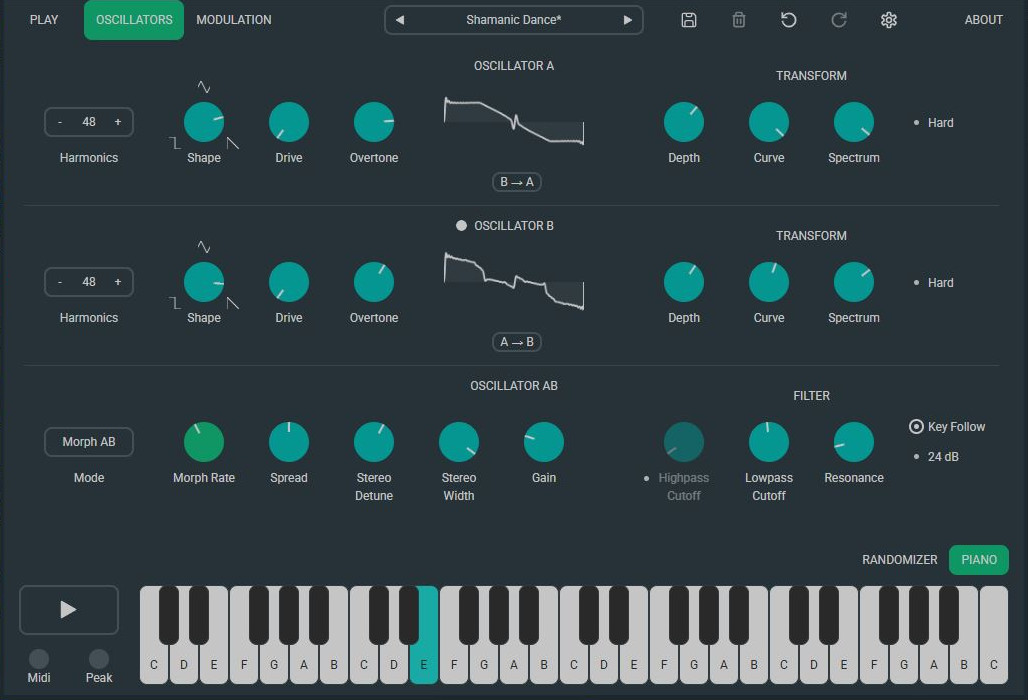
Task: Switch to the PLAY tab
Action: tap(44, 20)
